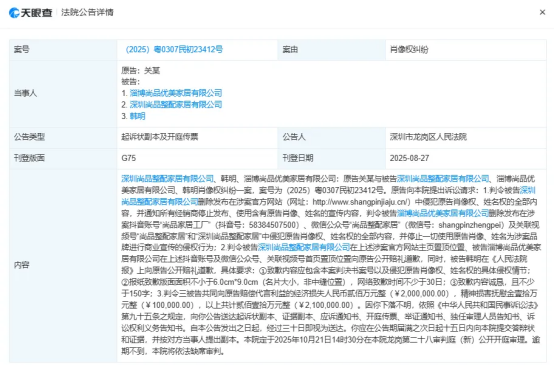
Task: Open defendant 淄博尚品优美家居有限公司 in party list
Action: coord(176,93)
